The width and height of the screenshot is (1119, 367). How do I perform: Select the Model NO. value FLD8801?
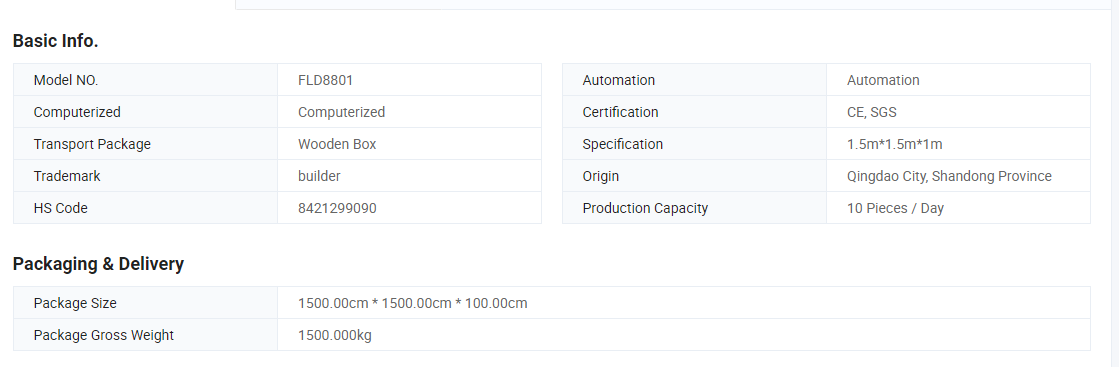pos(325,80)
